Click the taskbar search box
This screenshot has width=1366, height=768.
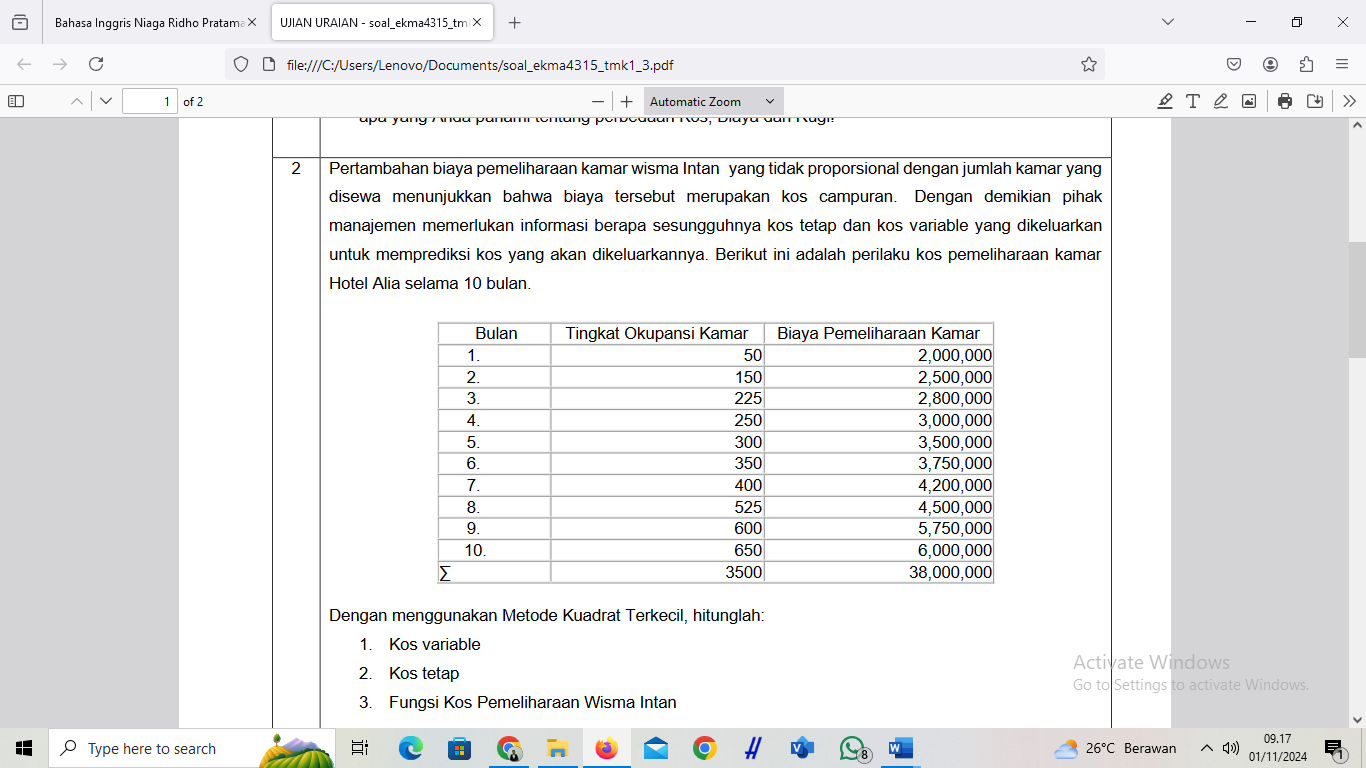coord(192,748)
